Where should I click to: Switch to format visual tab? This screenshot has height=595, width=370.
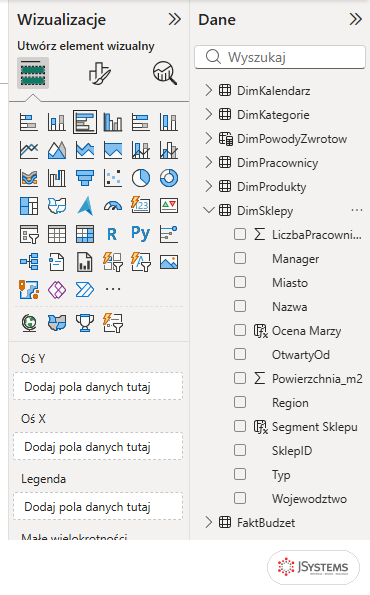click(99, 73)
